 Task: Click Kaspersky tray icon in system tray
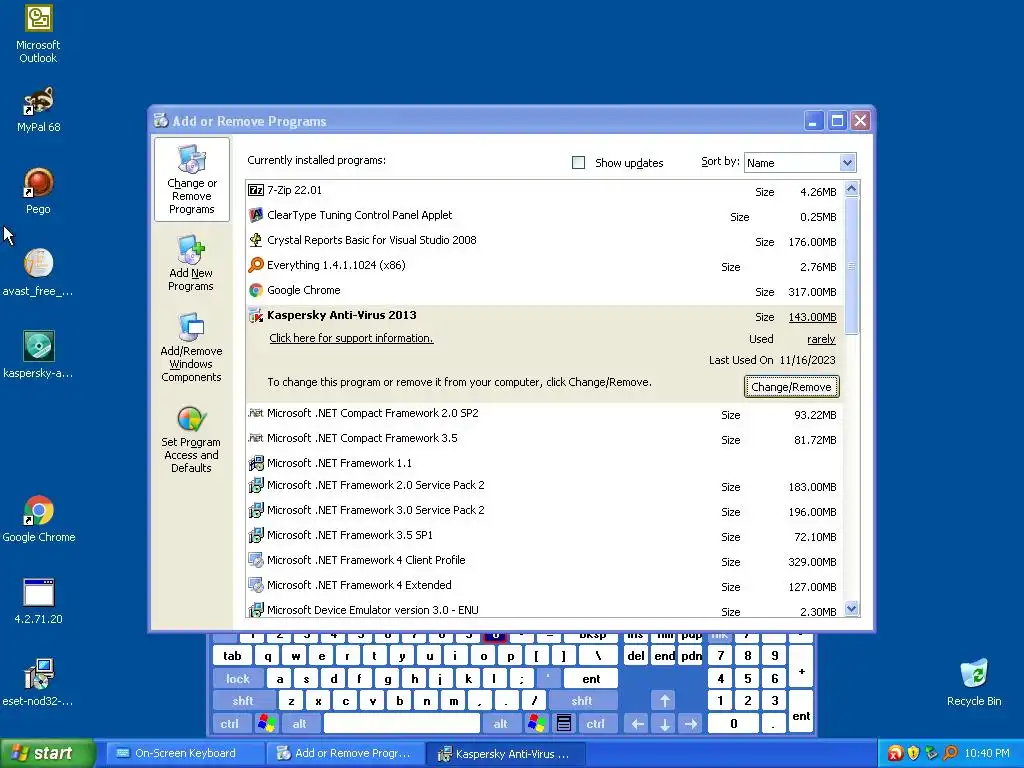point(895,753)
